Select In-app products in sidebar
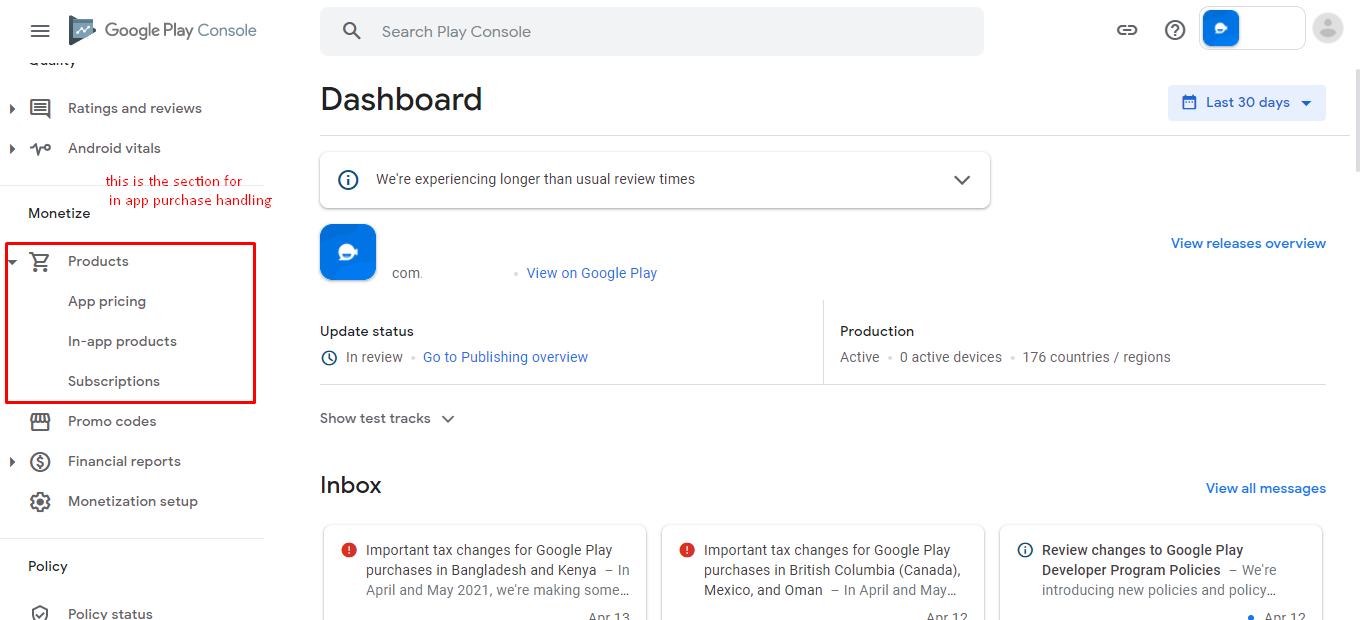 click(122, 342)
